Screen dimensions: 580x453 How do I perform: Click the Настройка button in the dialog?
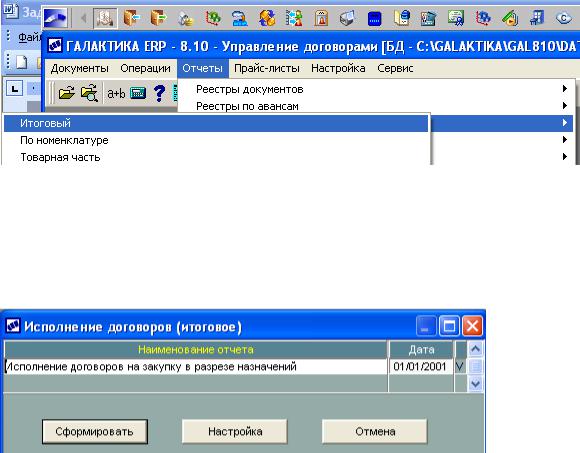pyautogui.click(x=235, y=432)
